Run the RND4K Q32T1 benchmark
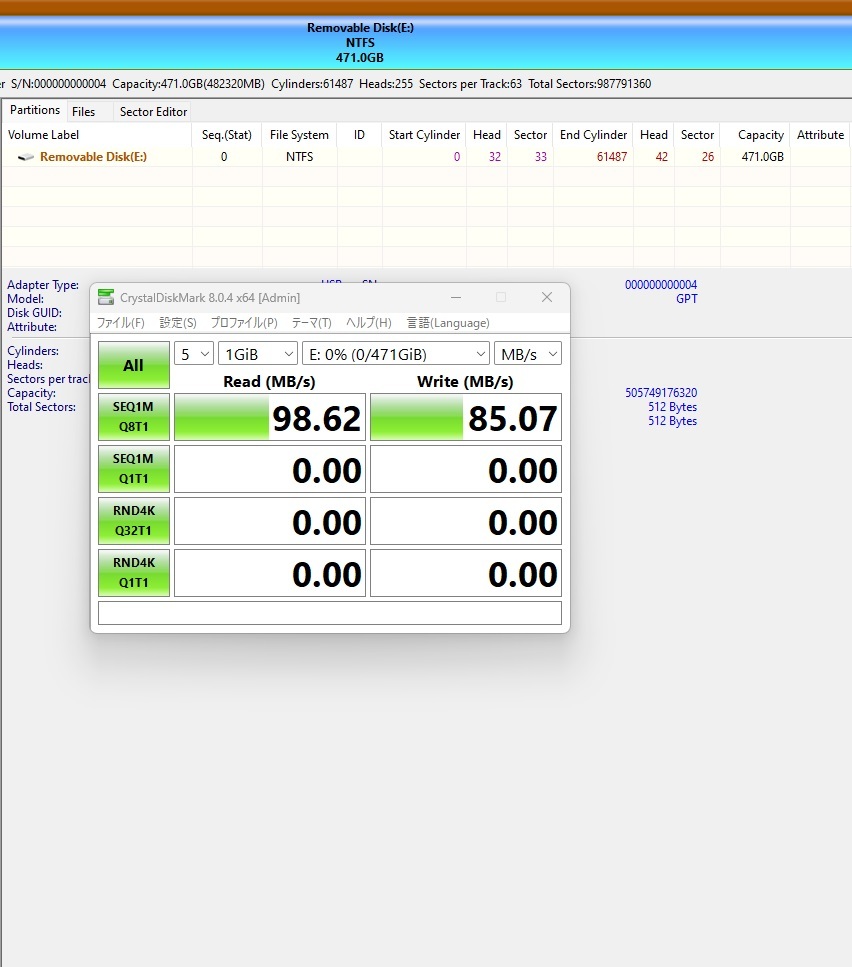The height and width of the screenshot is (967, 852). point(133,521)
